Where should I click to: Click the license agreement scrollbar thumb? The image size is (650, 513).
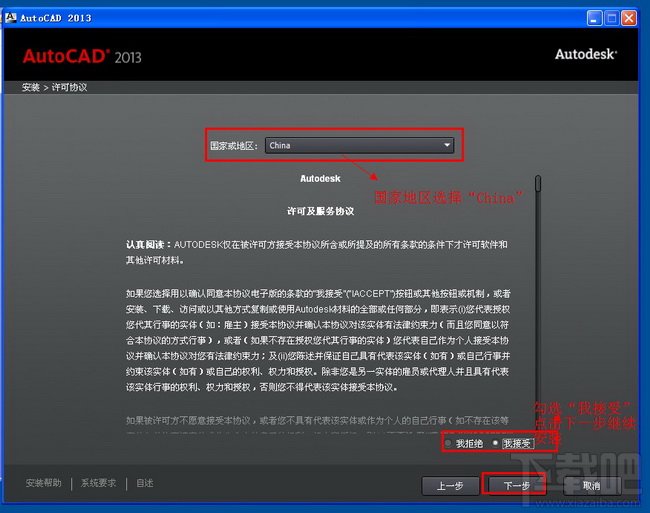click(x=538, y=184)
